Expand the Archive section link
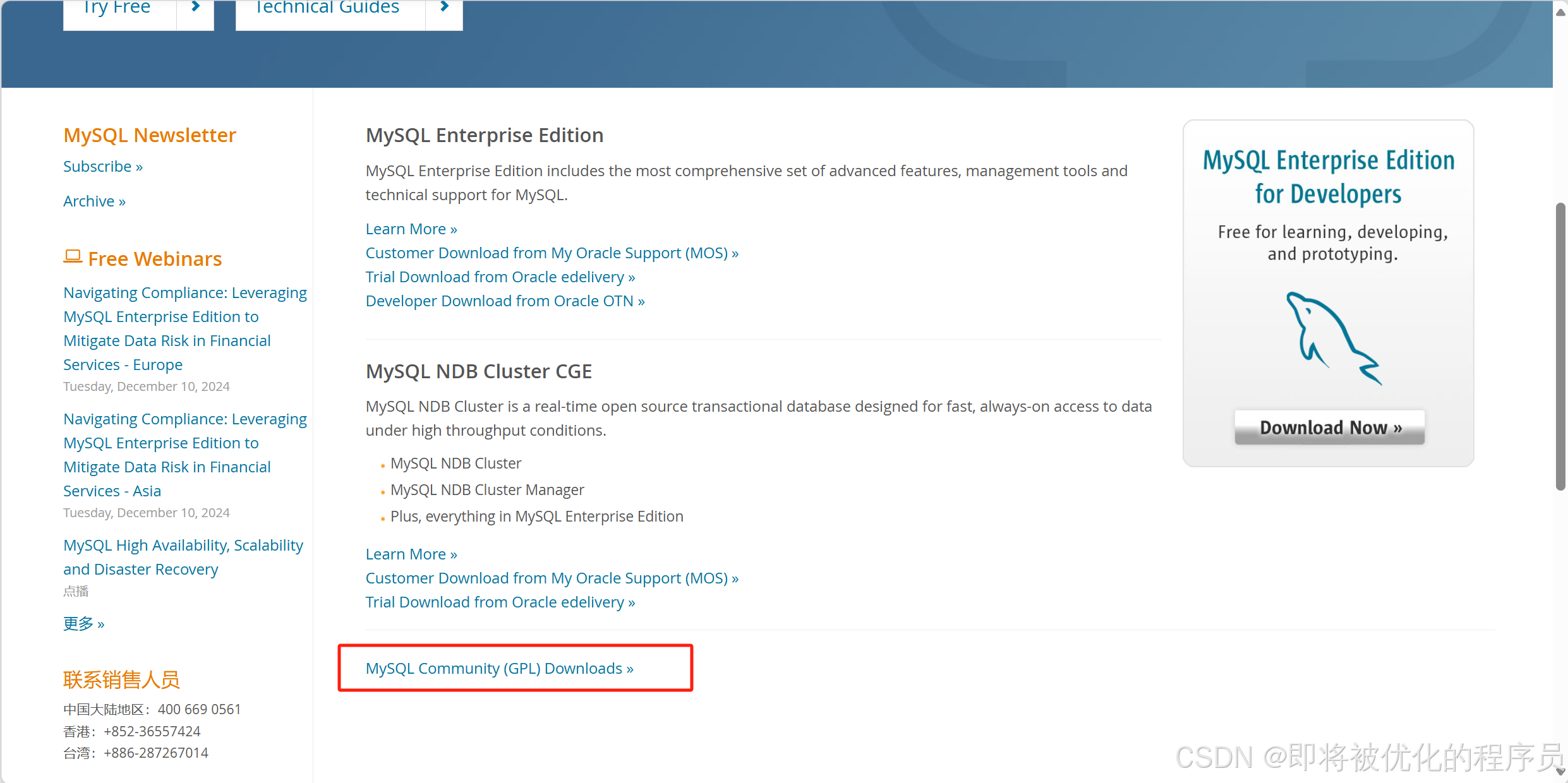This screenshot has width=1568, height=783. pos(94,201)
